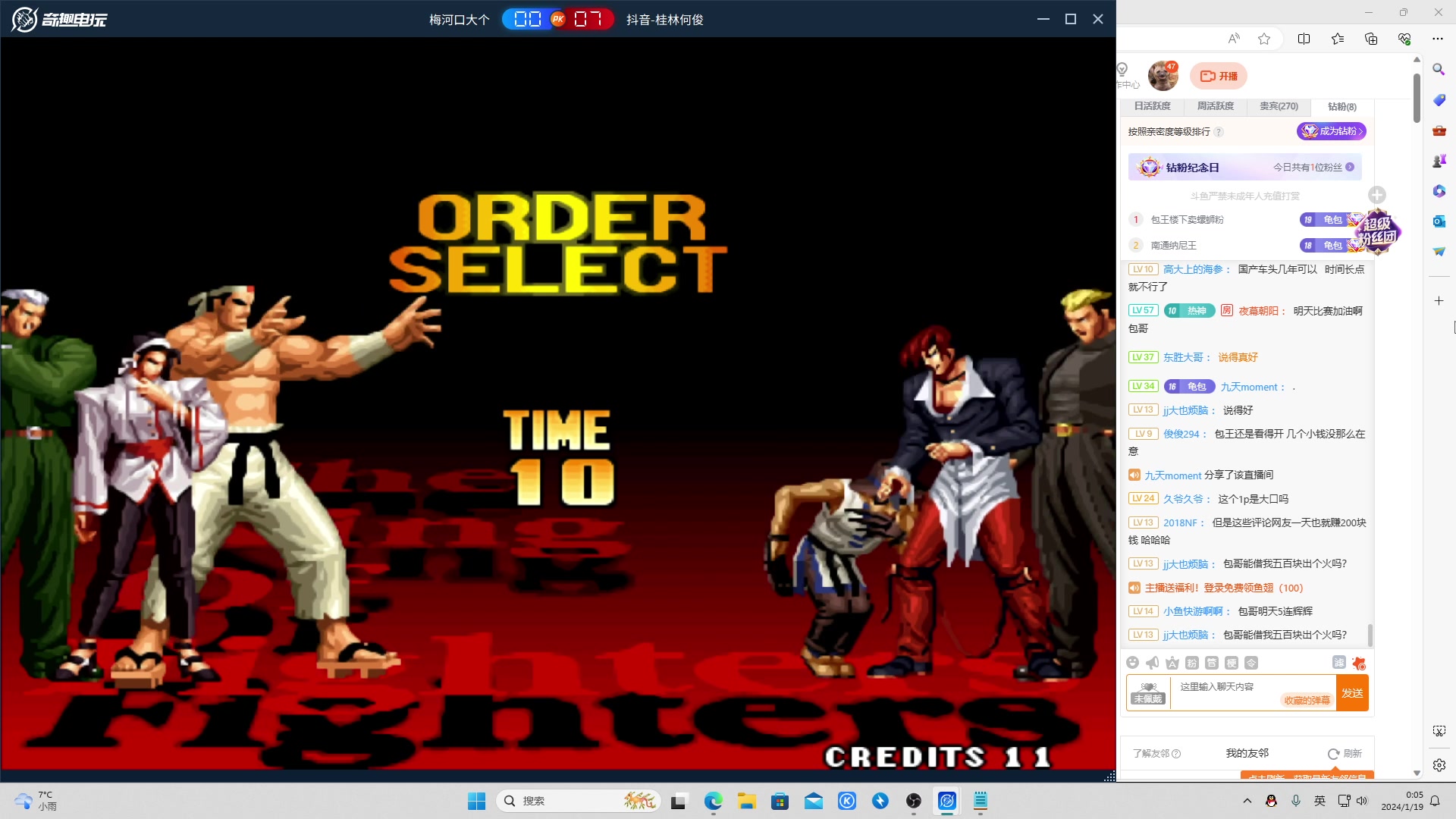Switch to the 日活跃度 tab
Image resolution: width=1456 pixels, height=819 pixels.
[x=1153, y=106]
